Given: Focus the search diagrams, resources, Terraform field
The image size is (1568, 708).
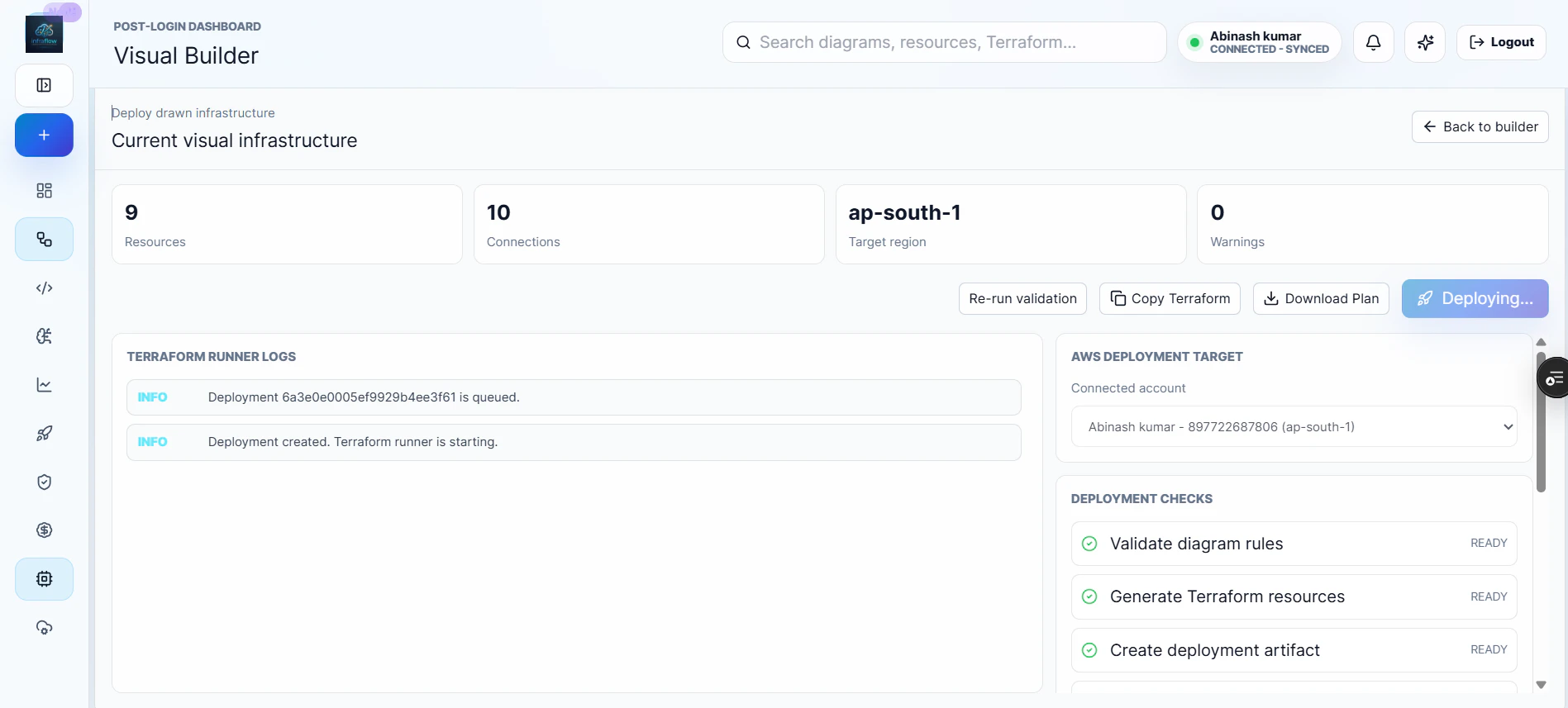Looking at the screenshot, I should pos(944,42).
